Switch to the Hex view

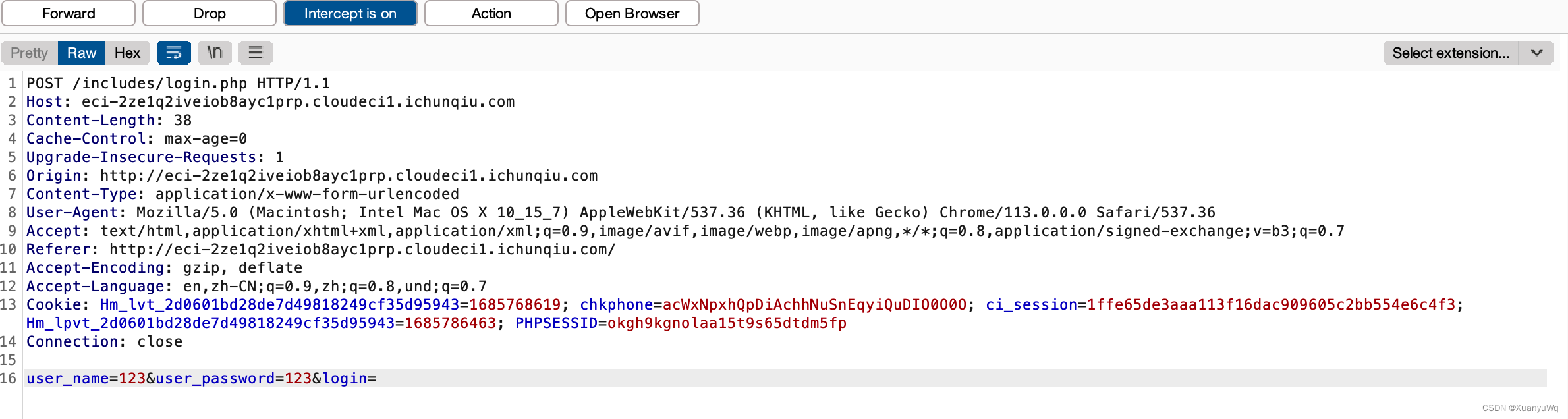coord(128,52)
